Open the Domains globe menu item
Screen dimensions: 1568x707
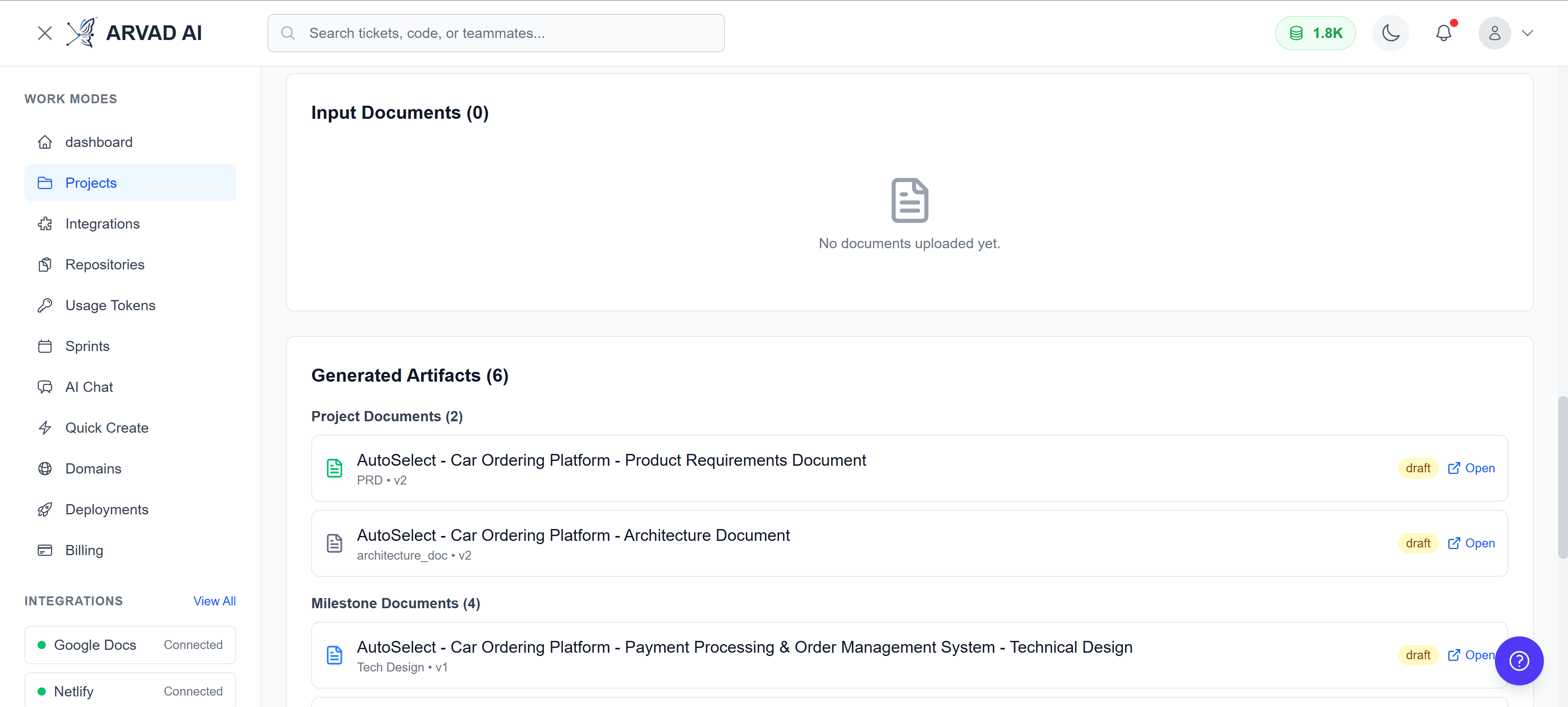93,469
